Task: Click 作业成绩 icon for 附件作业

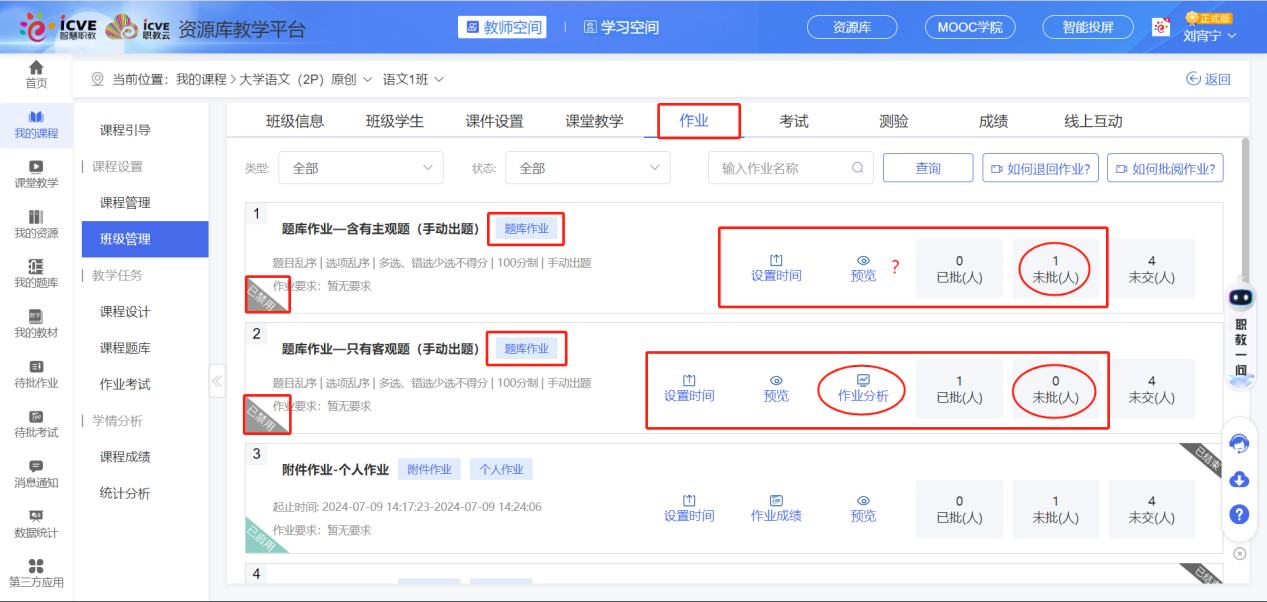Action: click(776, 500)
